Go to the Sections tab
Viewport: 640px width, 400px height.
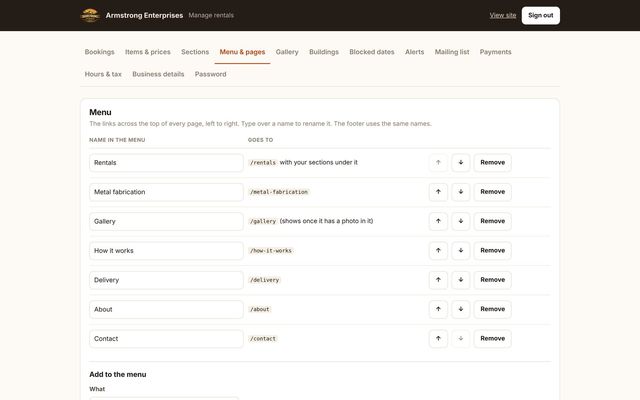195,52
